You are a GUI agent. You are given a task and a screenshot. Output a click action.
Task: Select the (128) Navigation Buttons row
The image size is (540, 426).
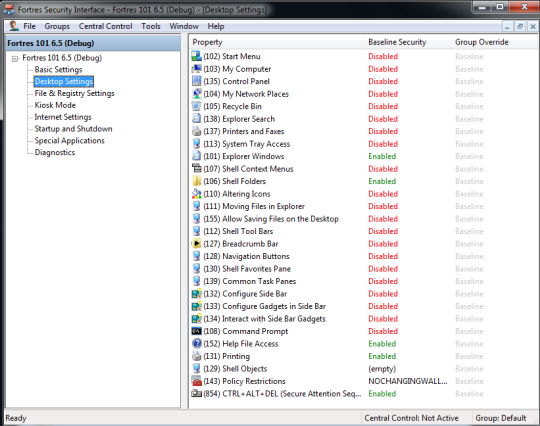(364, 256)
